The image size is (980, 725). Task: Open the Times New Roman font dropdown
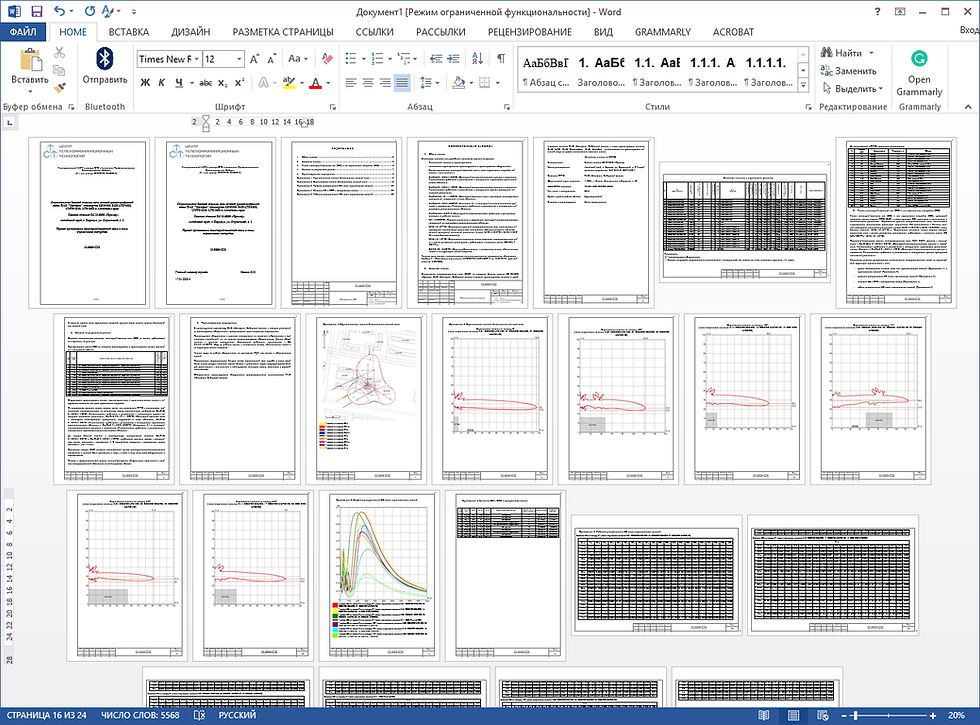point(196,59)
